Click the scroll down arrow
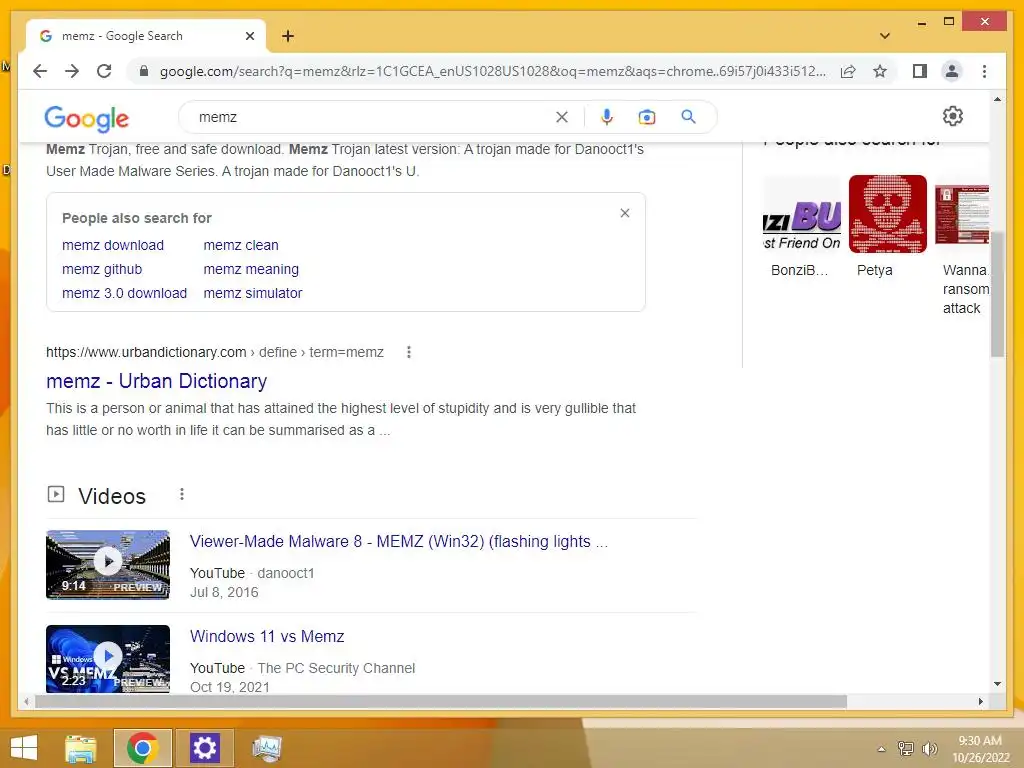The height and width of the screenshot is (768, 1024). pos(997,684)
